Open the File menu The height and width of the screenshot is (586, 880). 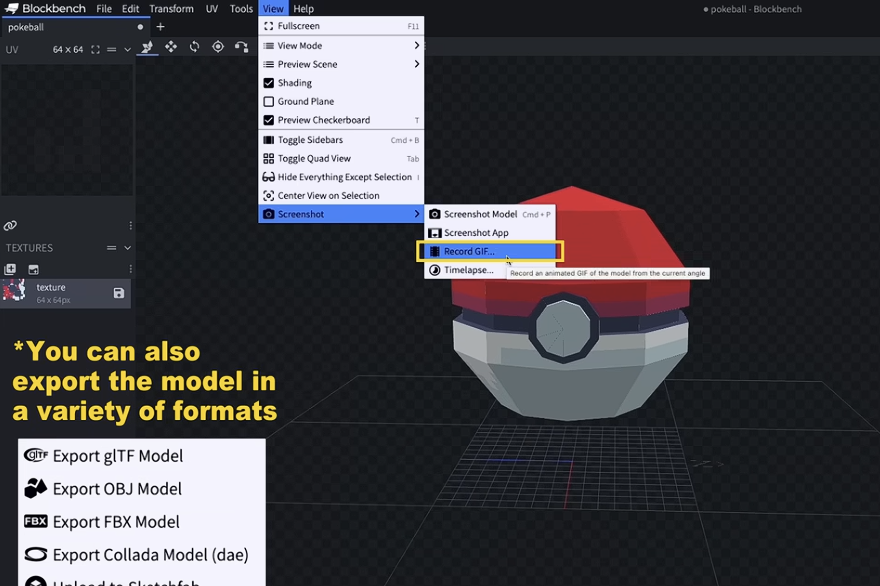pos(104,8)
